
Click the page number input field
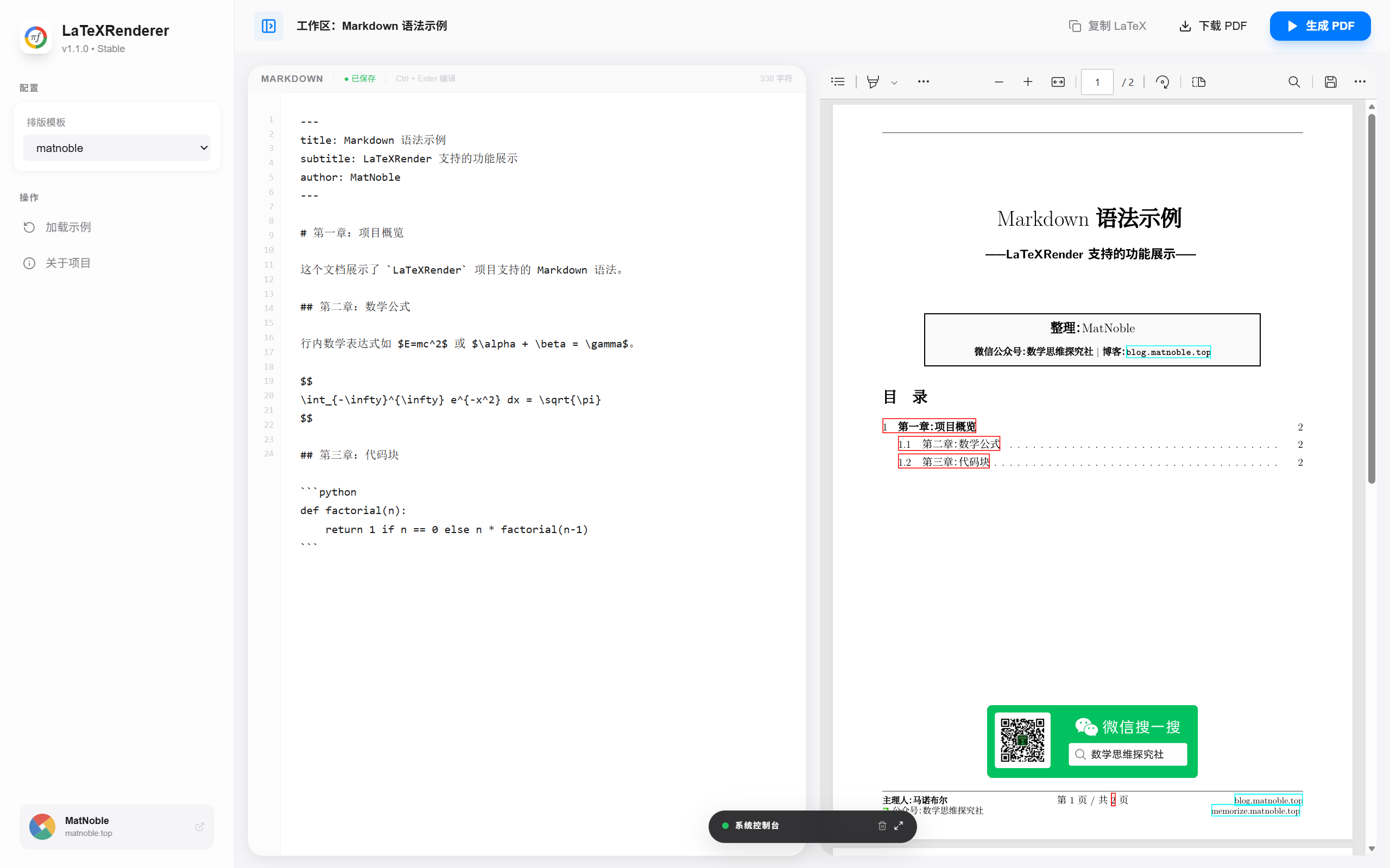click(x=1097, y=81)
